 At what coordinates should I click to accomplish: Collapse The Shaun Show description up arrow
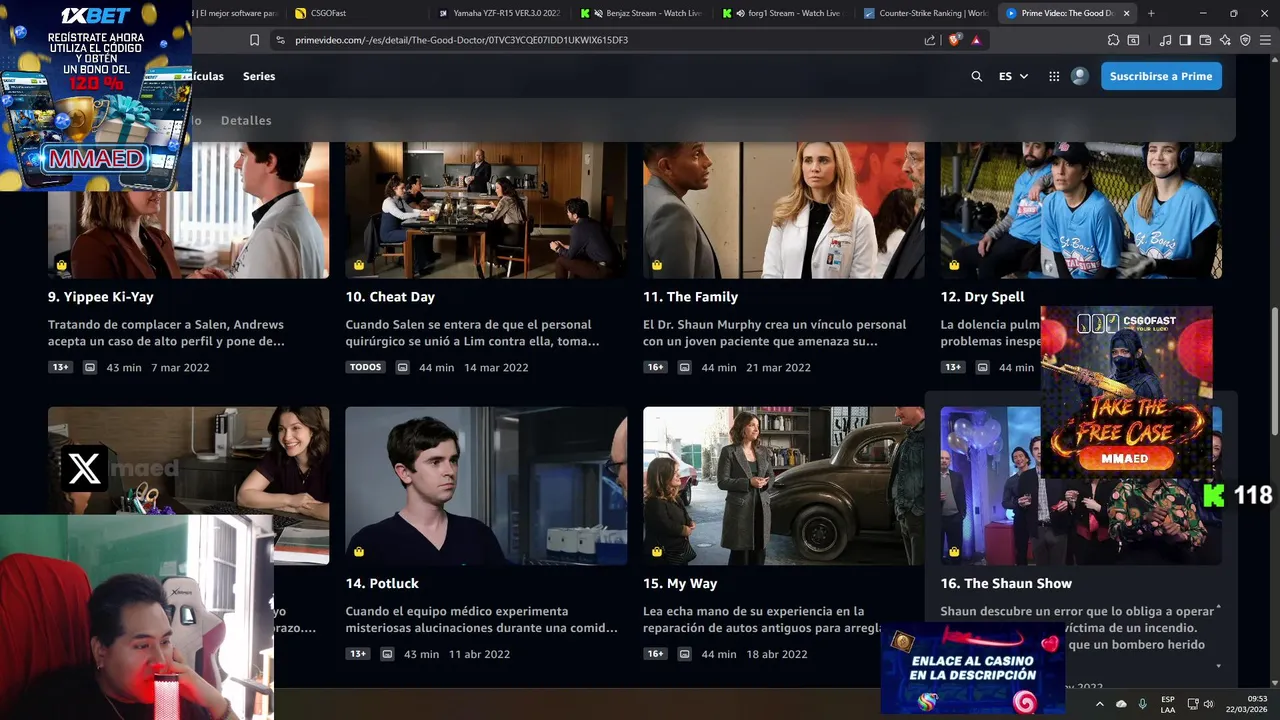coord(1218,608)
